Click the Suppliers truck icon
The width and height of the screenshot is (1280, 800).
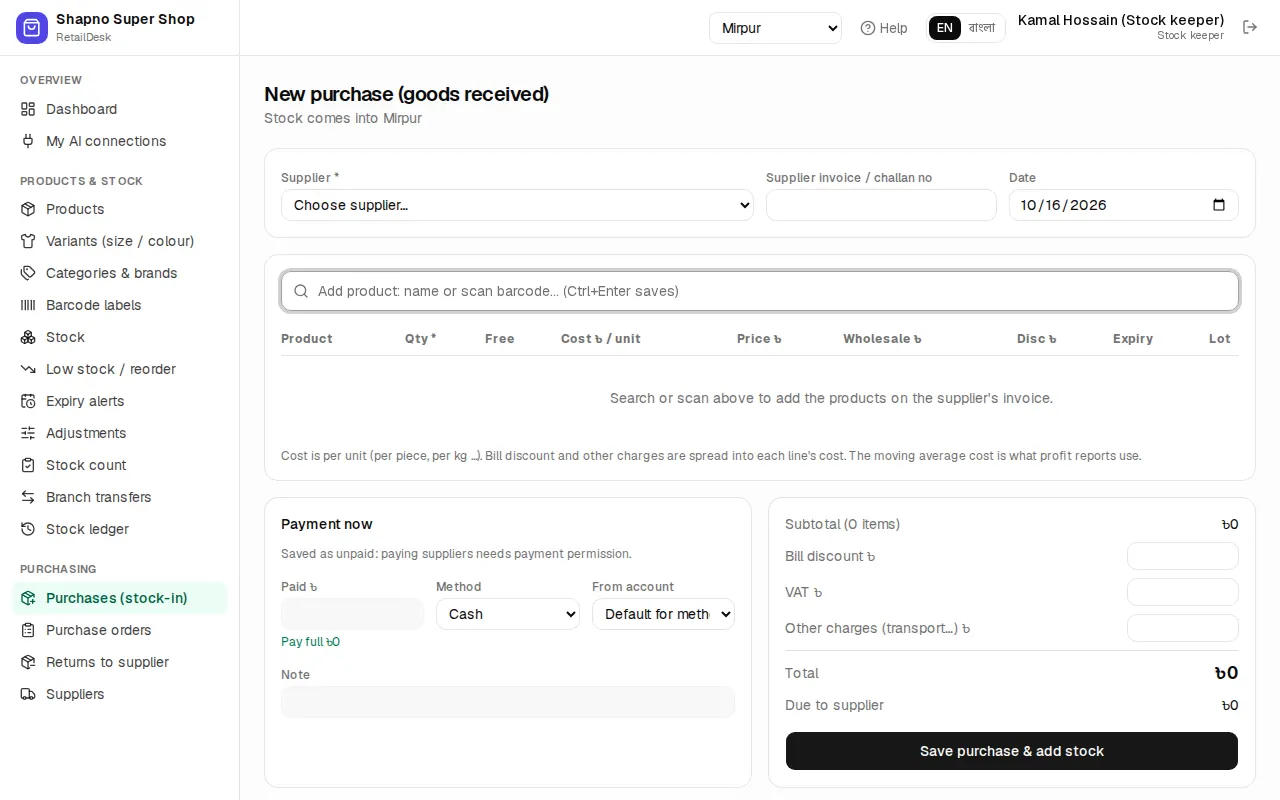28,694
